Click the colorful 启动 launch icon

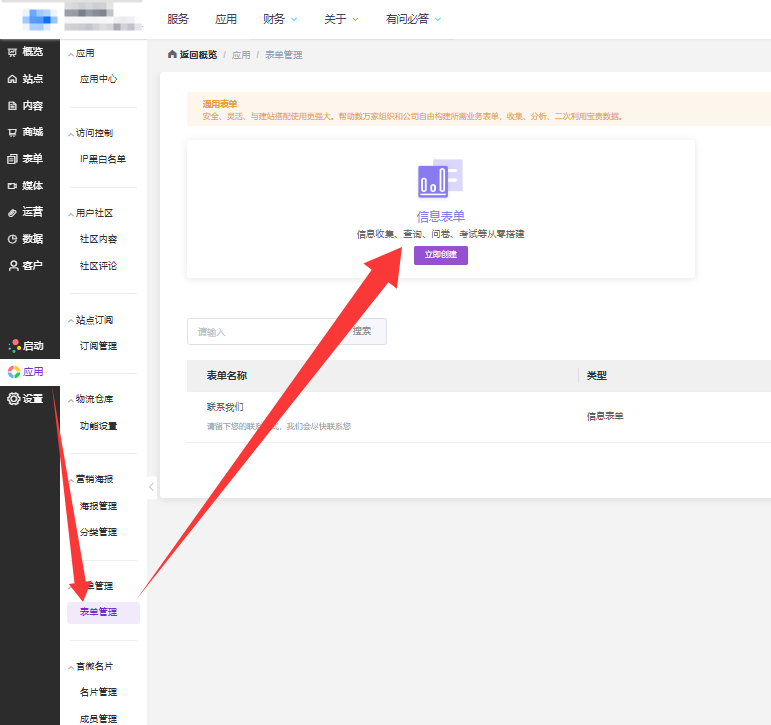click(14, 346)
